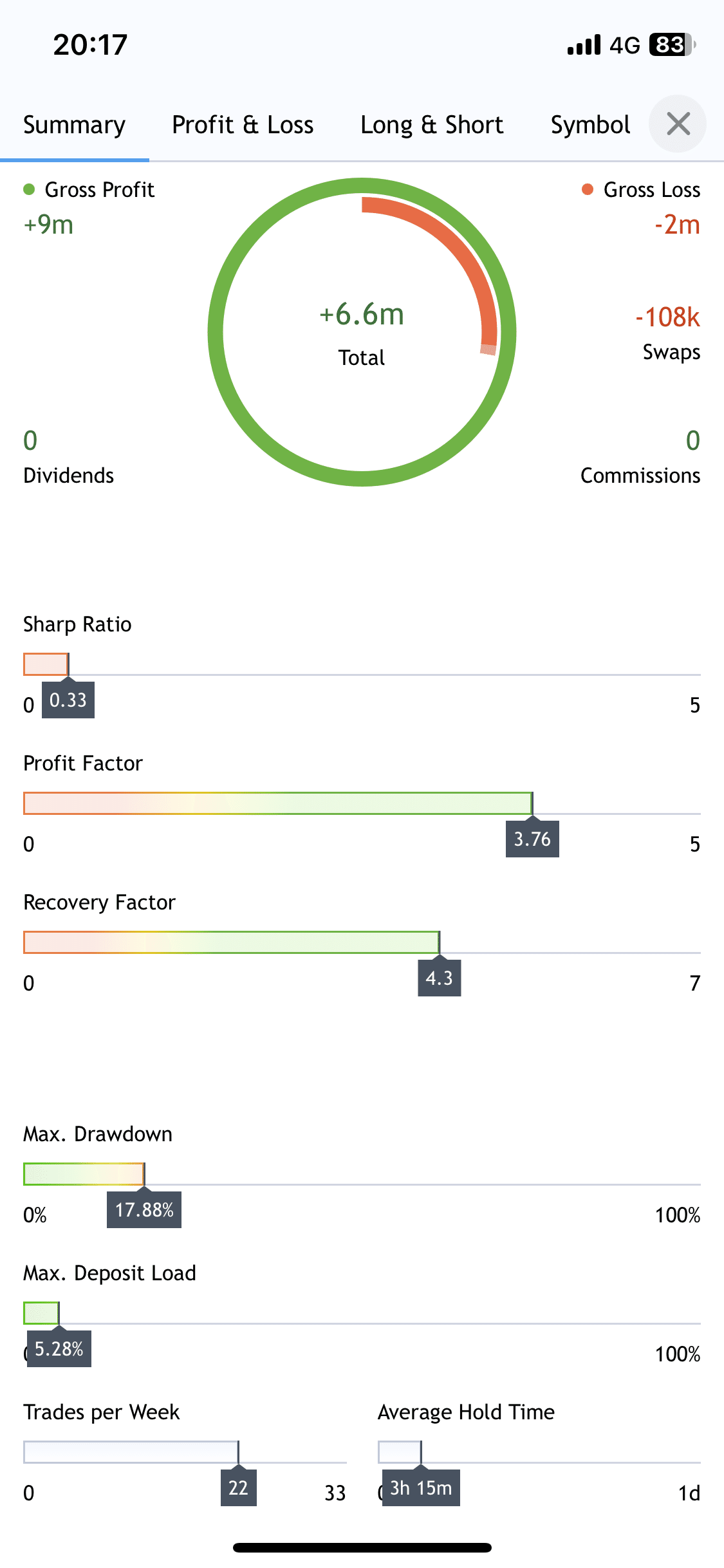Screen dimensions: 724x1568
Task: Tap the Summary tab
Action: (x=74, y=125)
